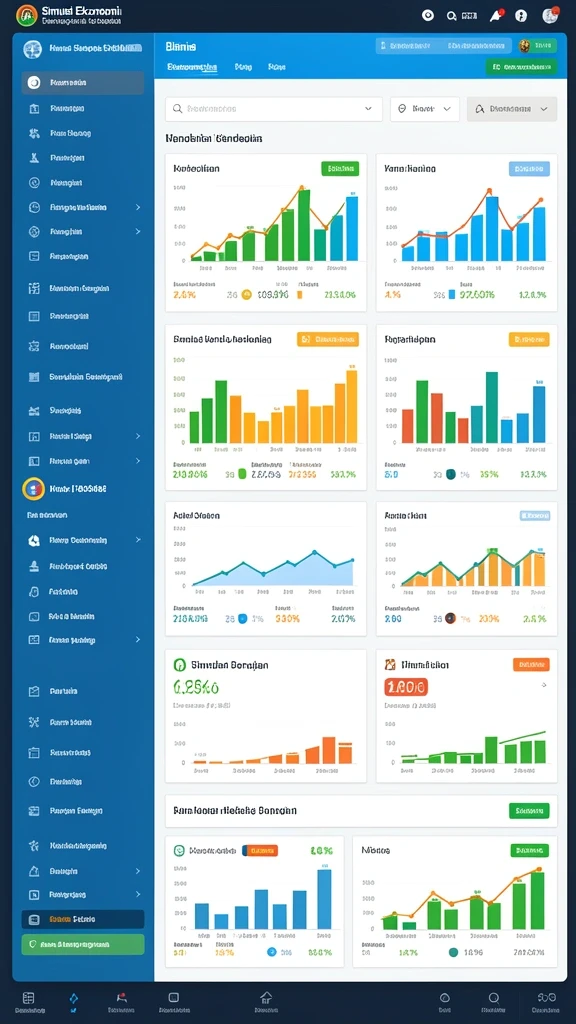Click the white filled circle icon in highlighted sidebar row
Screen dimensions: 576x1024
(x=35, y=83)
